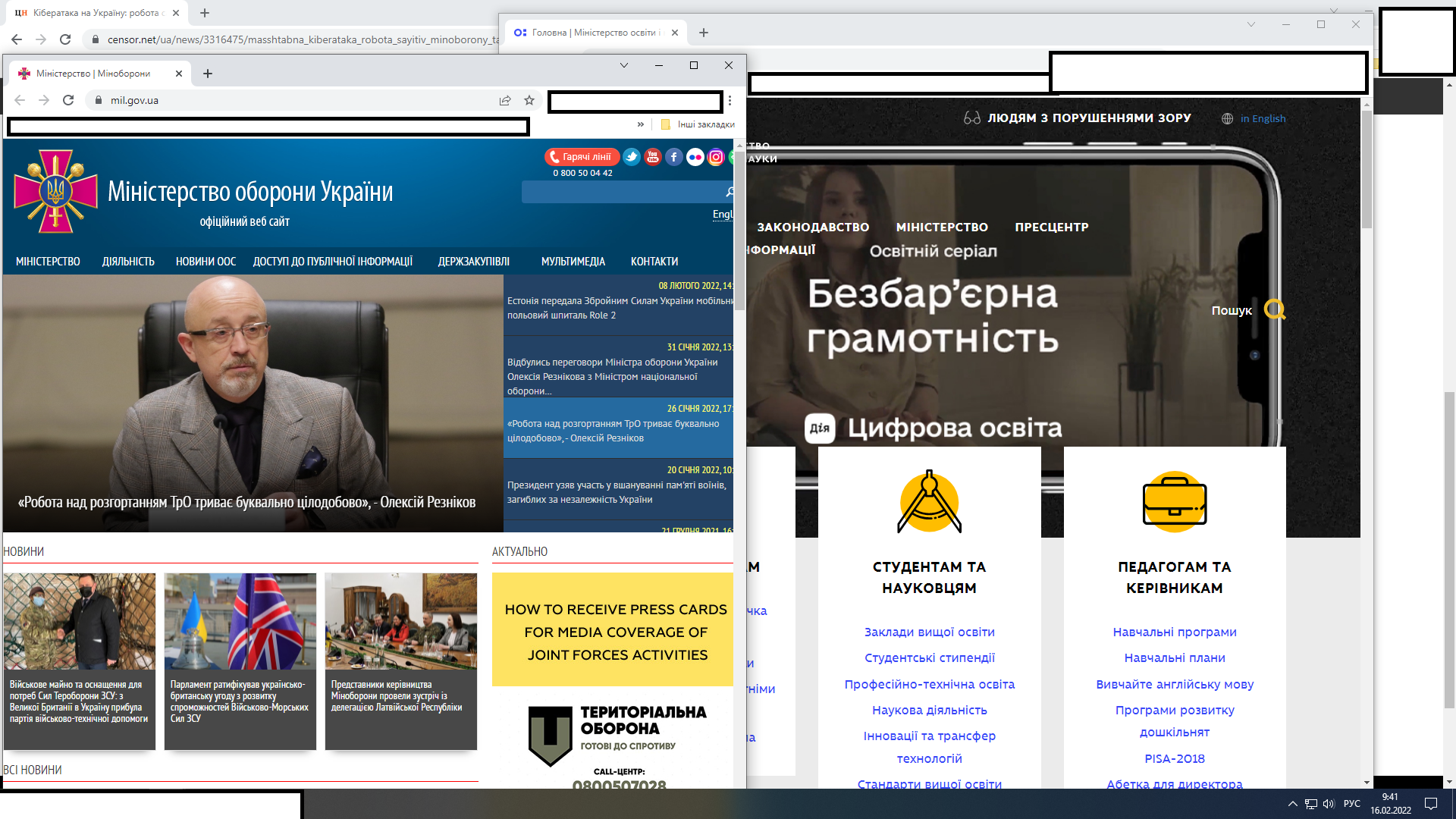
Task: Open the КОНТАКТИ menu item
Action: [654, 262]
